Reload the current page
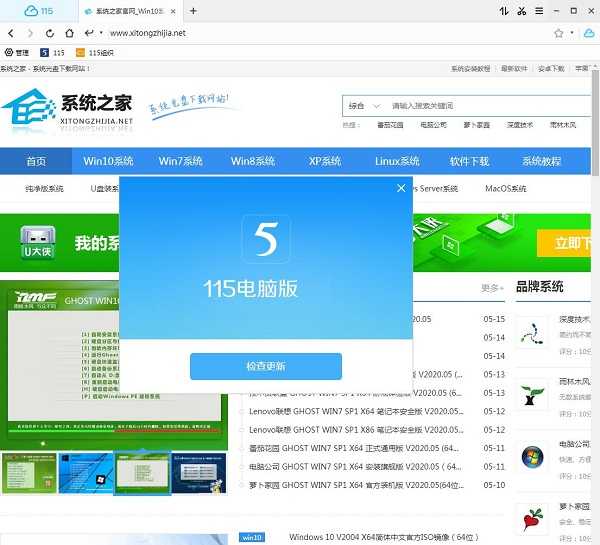This screenshot has height=545, width=600. point(50,33)
